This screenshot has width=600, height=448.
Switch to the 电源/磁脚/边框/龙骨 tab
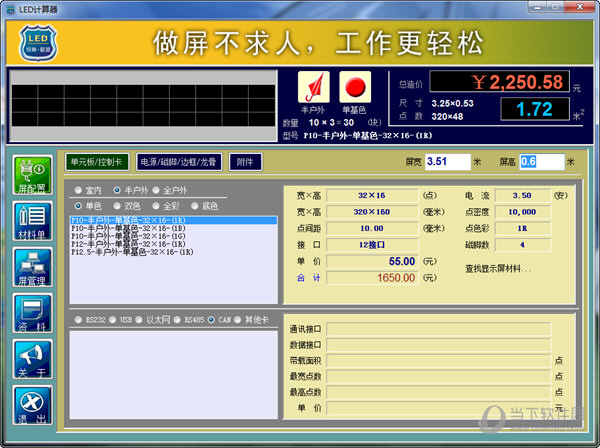(178, 161)
